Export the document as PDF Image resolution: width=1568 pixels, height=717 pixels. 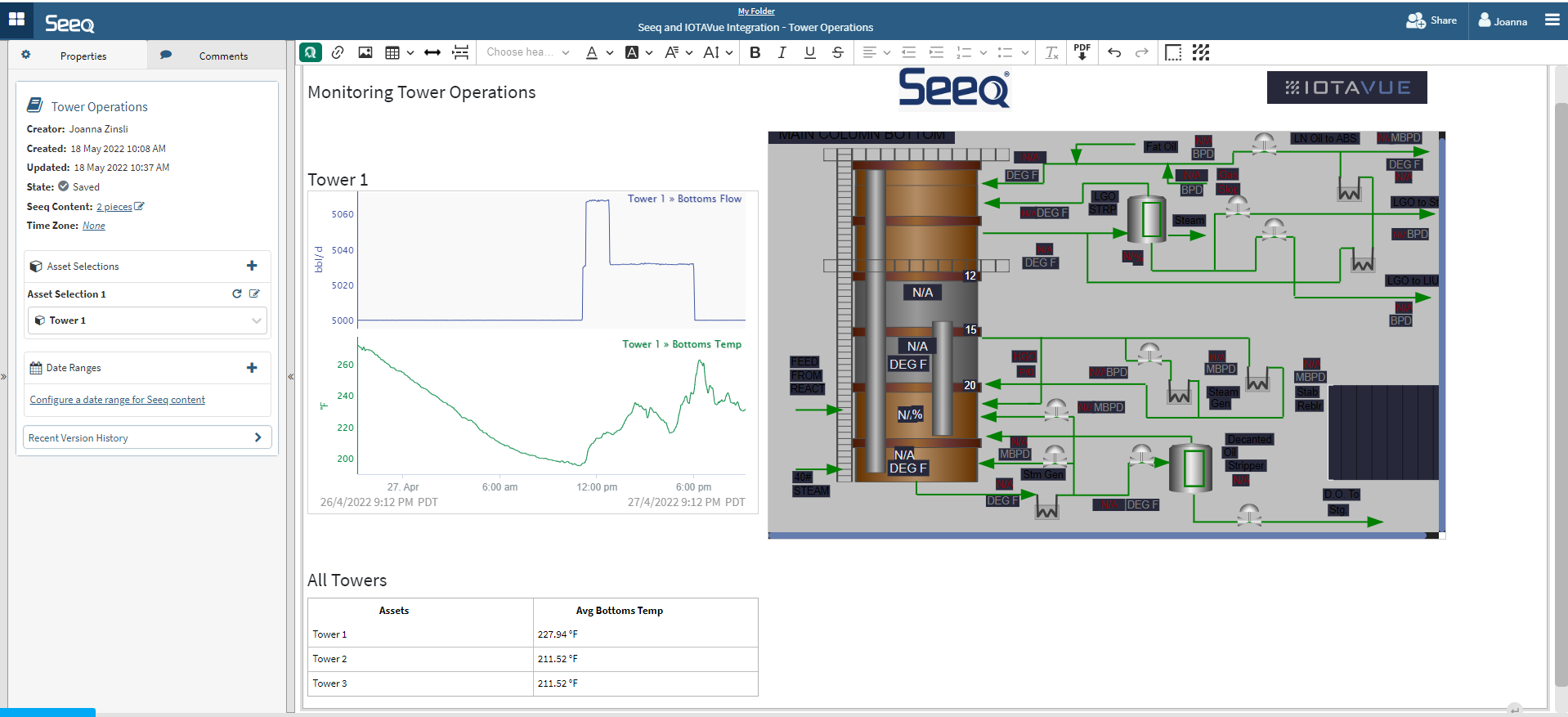(1082, 52)
